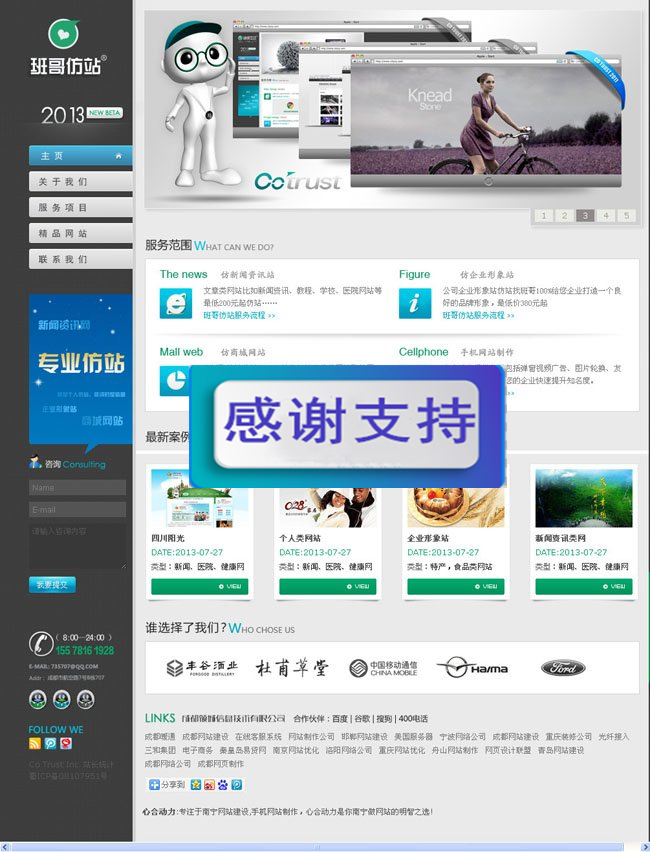Switch banner to slide 4
The height and width of the screenshot is (852, 650).
[606, 216]
